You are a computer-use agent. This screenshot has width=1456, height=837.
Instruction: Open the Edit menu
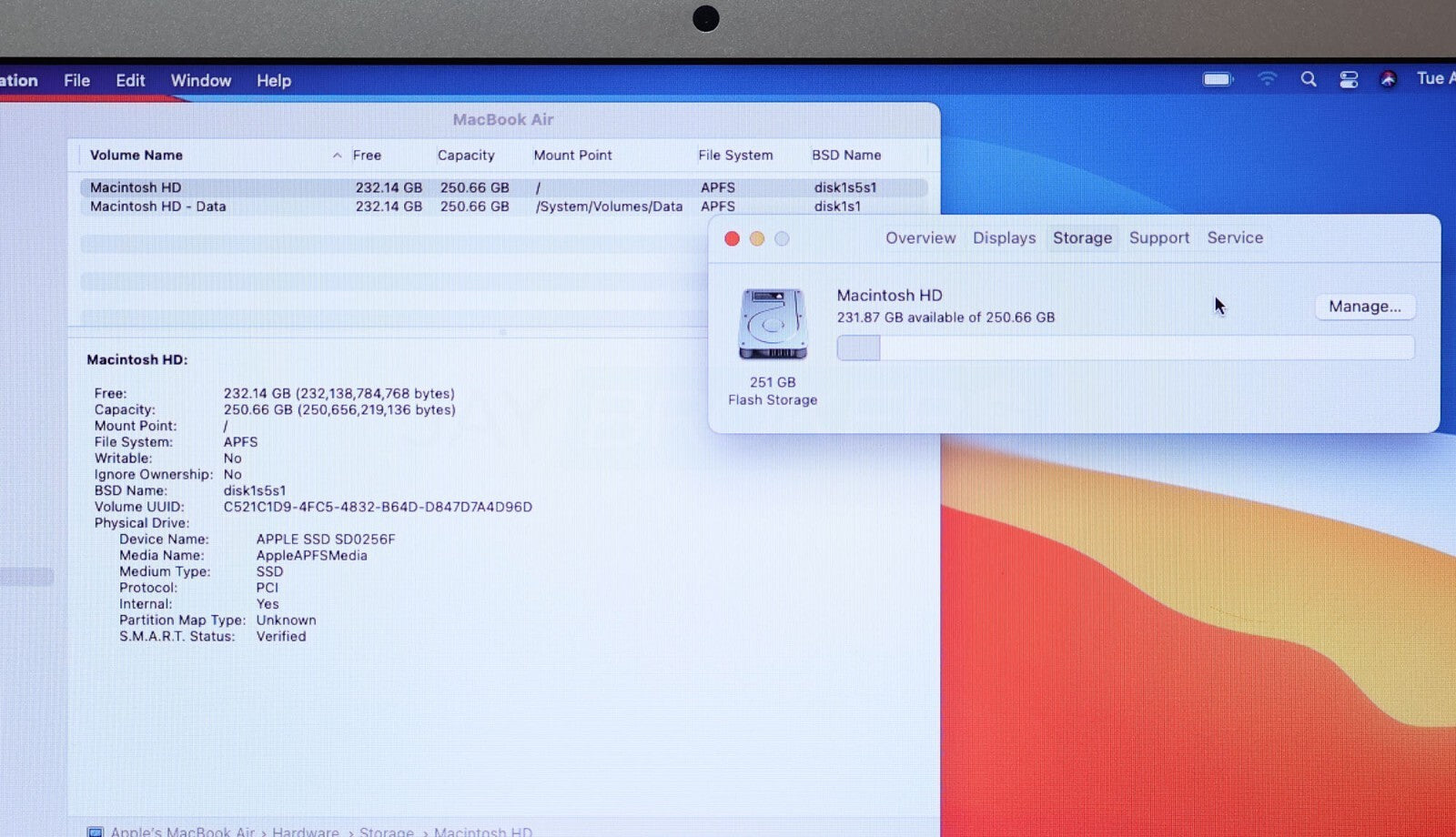tap(130, 80)
